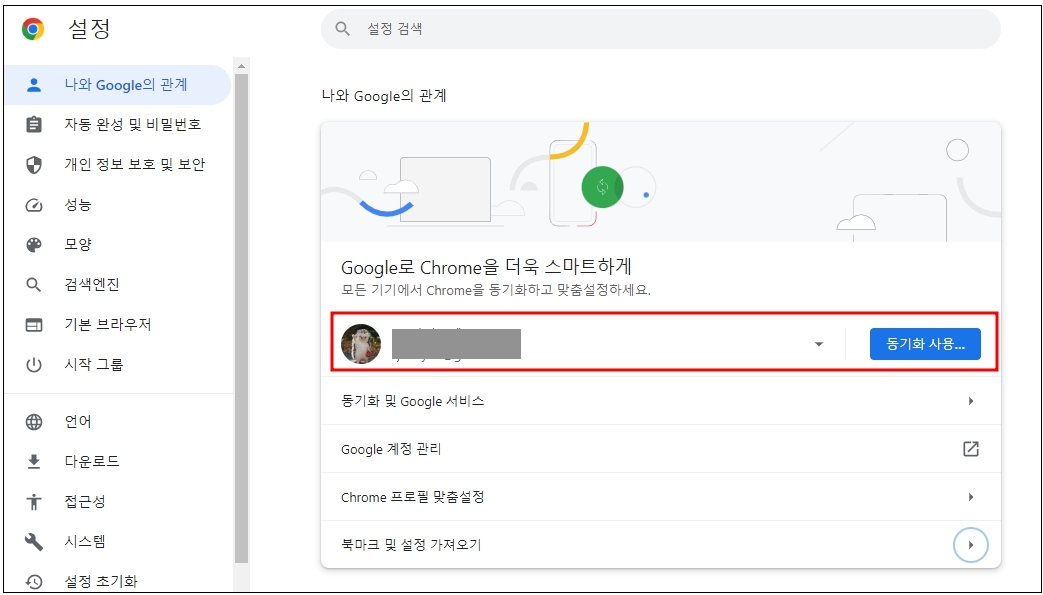Click the wrench icon for 시스템
The height and width of the screenshot is (595, 1043).
point(33,542)
